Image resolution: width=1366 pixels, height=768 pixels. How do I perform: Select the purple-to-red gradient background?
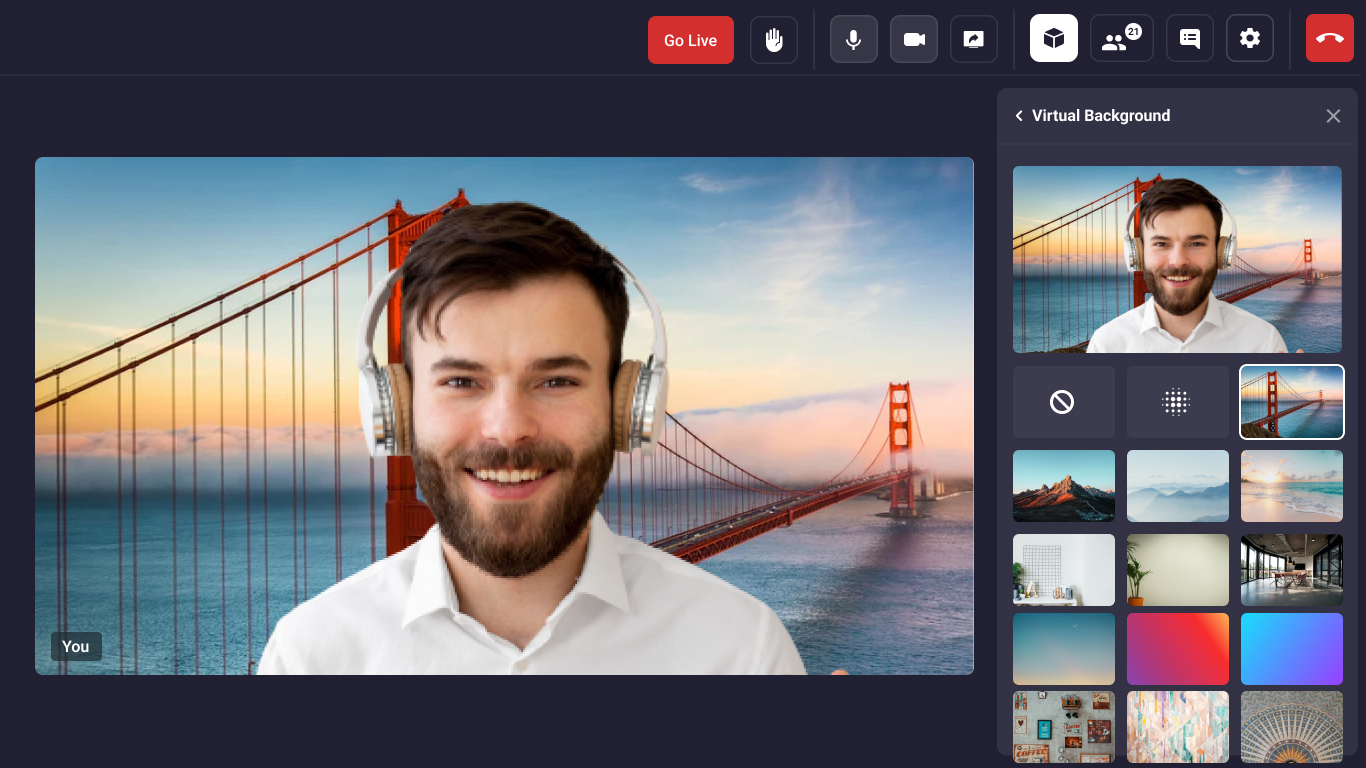pos(1178,649)
